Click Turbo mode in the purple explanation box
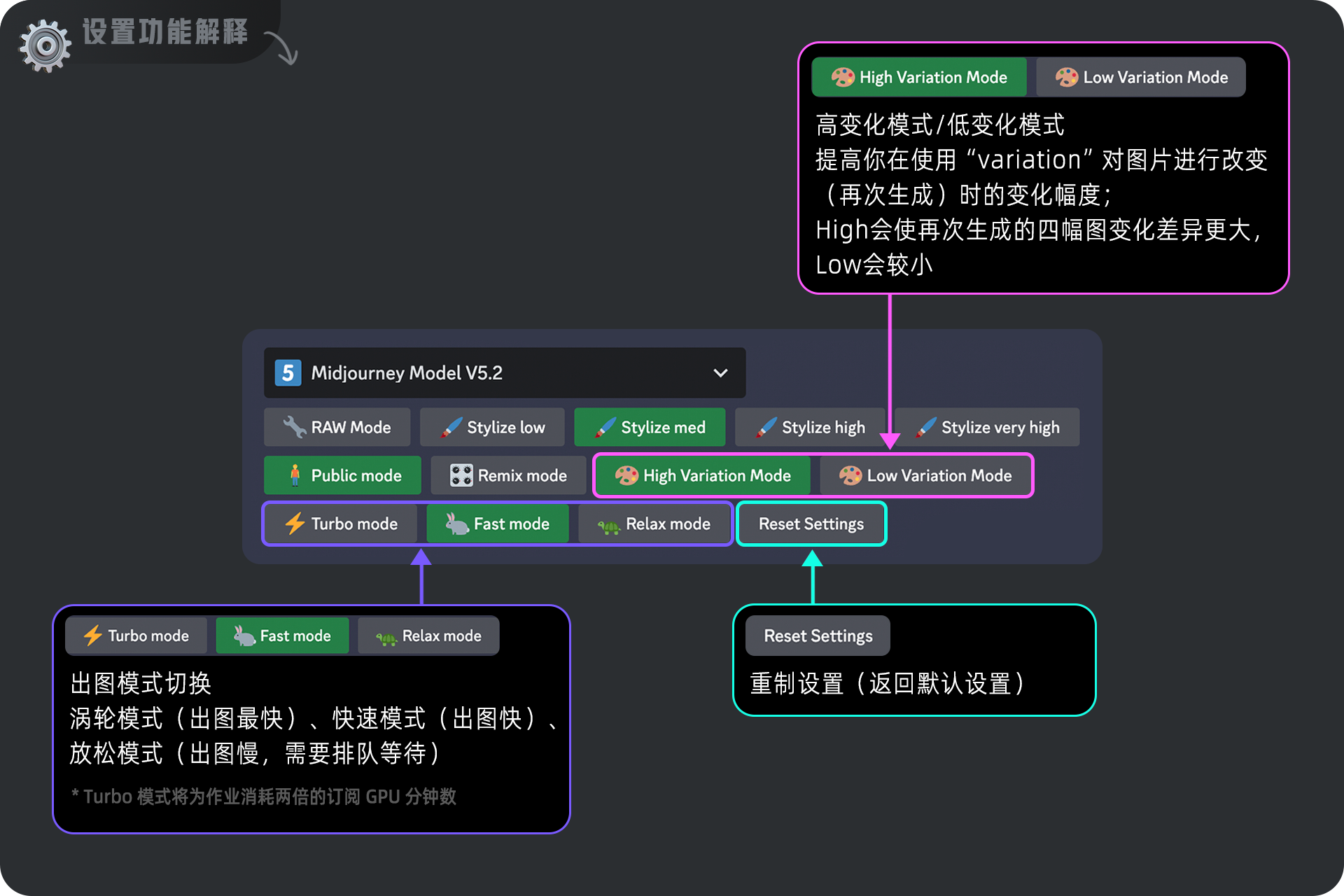 [136, 636]
